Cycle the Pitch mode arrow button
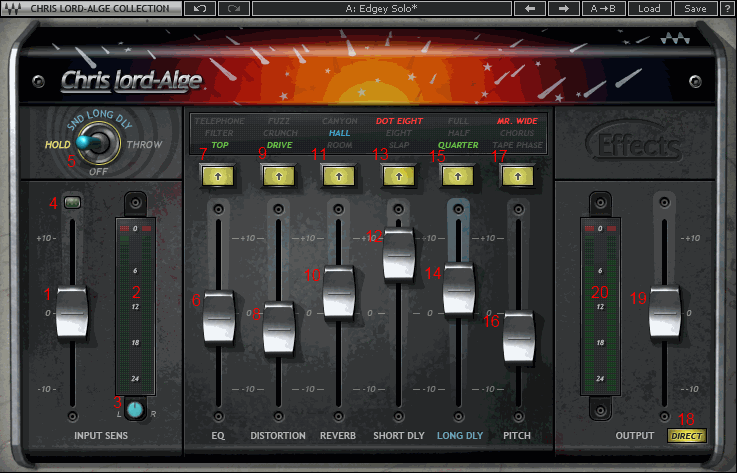Viewport: 737px width, 473px height. click(517, 175)
